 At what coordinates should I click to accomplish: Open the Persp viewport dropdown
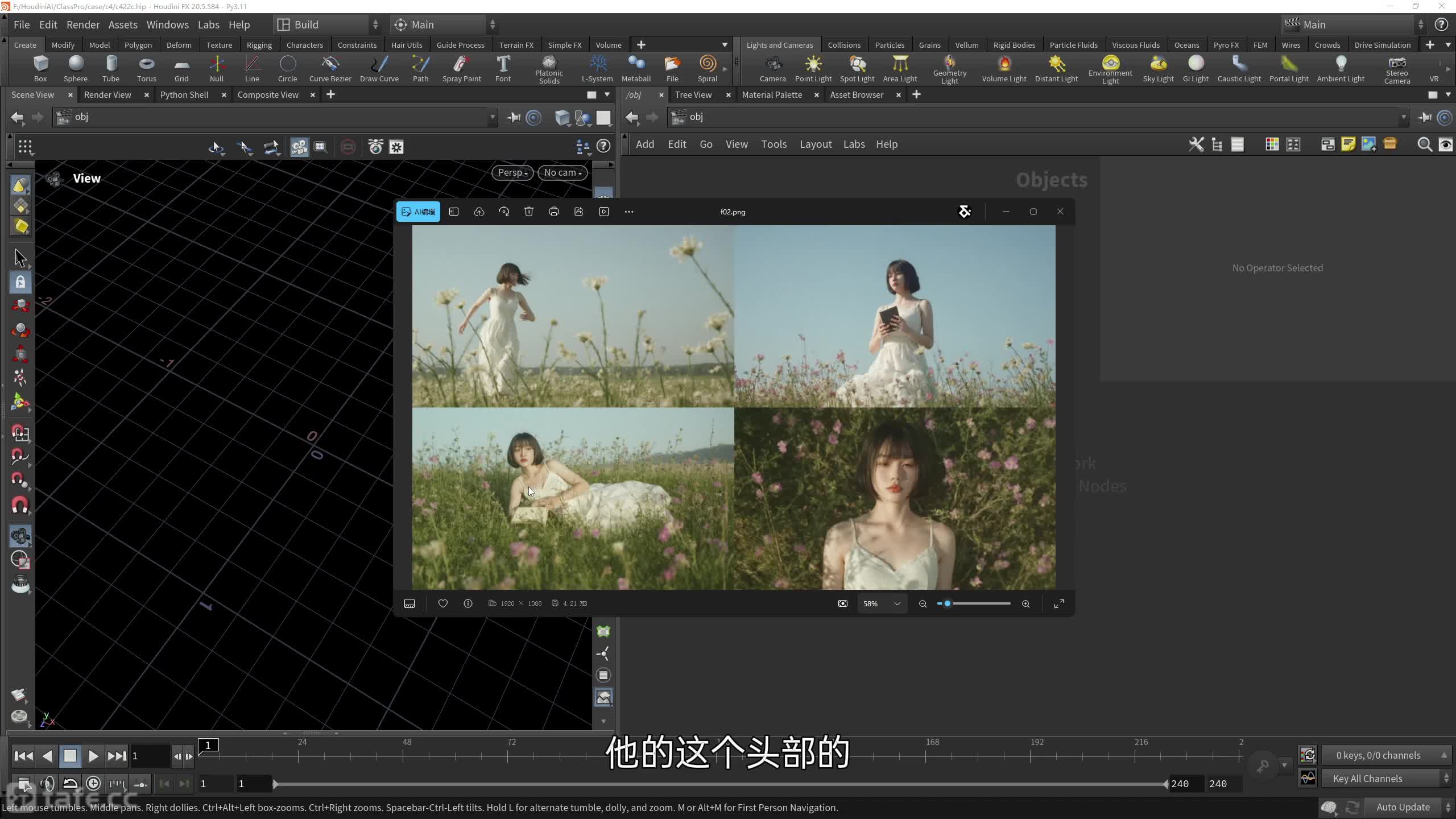pos(512,172)
